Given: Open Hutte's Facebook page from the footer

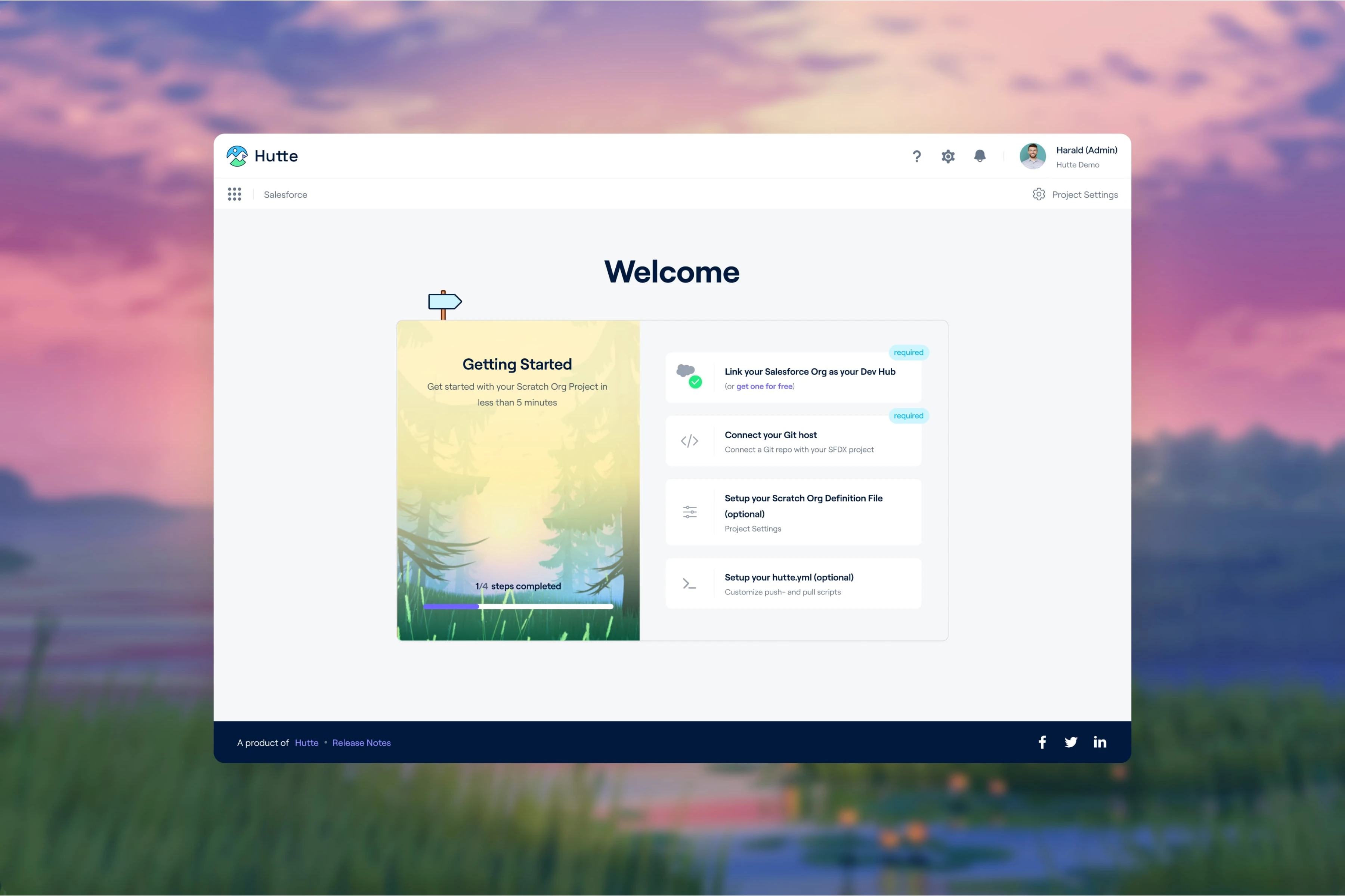Looking at the screenshot, I should click(1042, 742).
